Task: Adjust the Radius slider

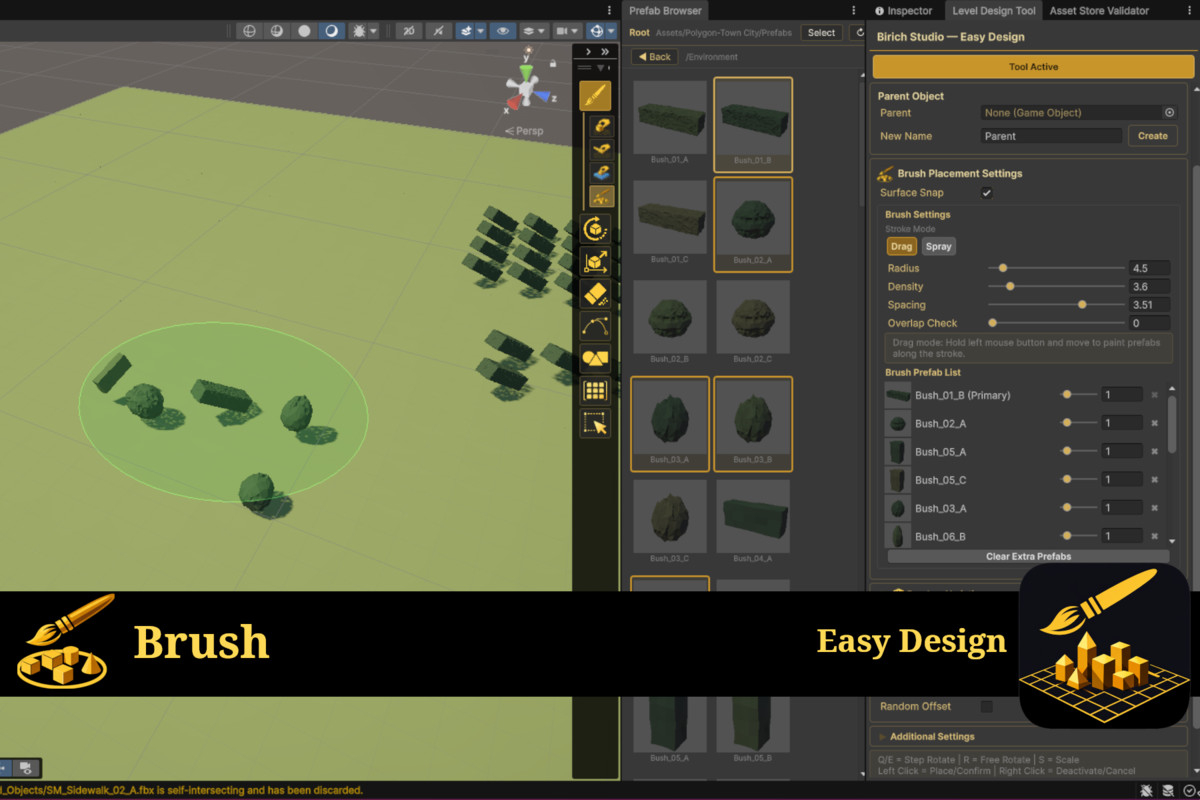Action: 1055,268
